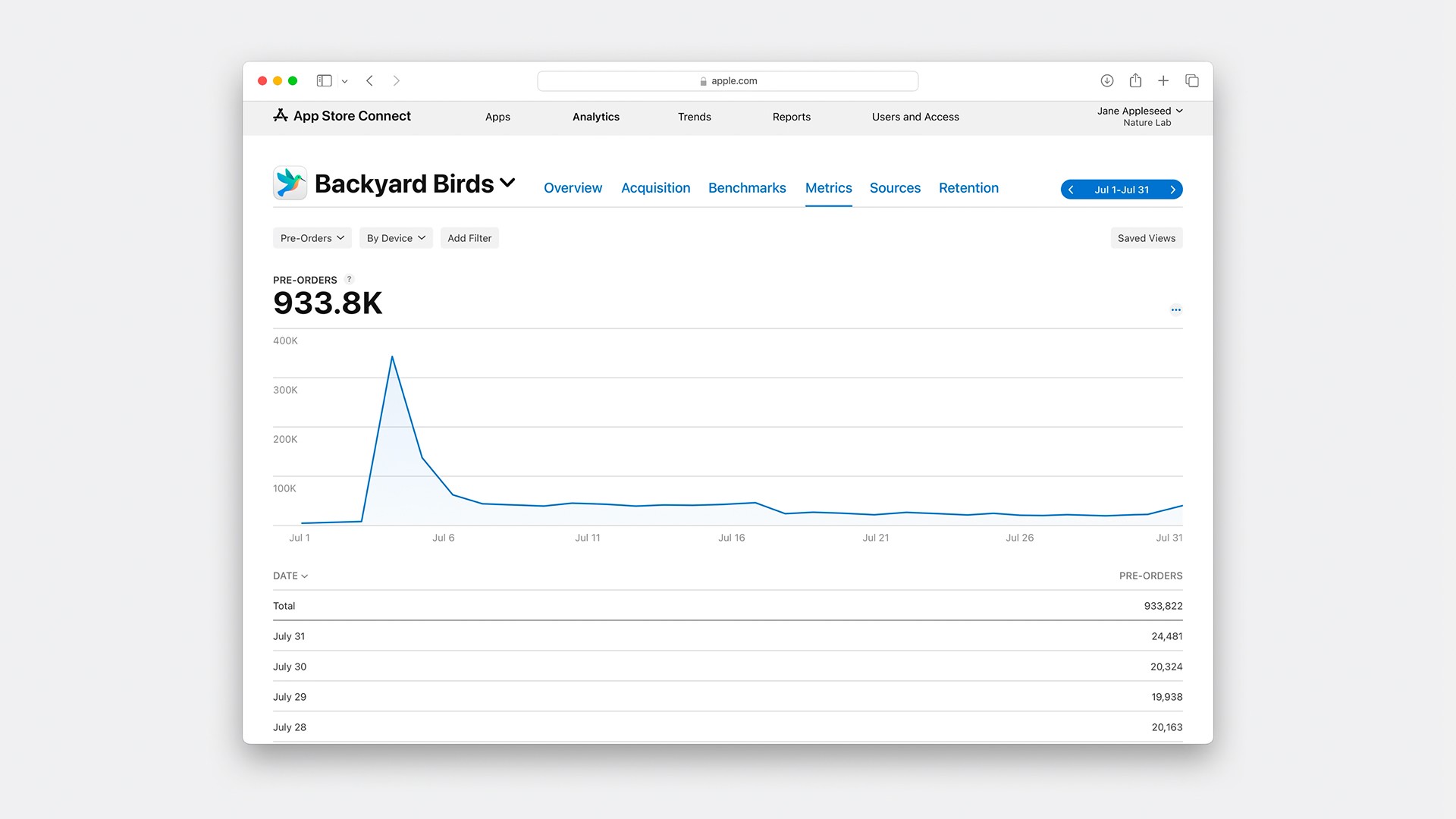Sort by the DATE column header
This screenshot has height=819, width=1456.
coord(290,576)
